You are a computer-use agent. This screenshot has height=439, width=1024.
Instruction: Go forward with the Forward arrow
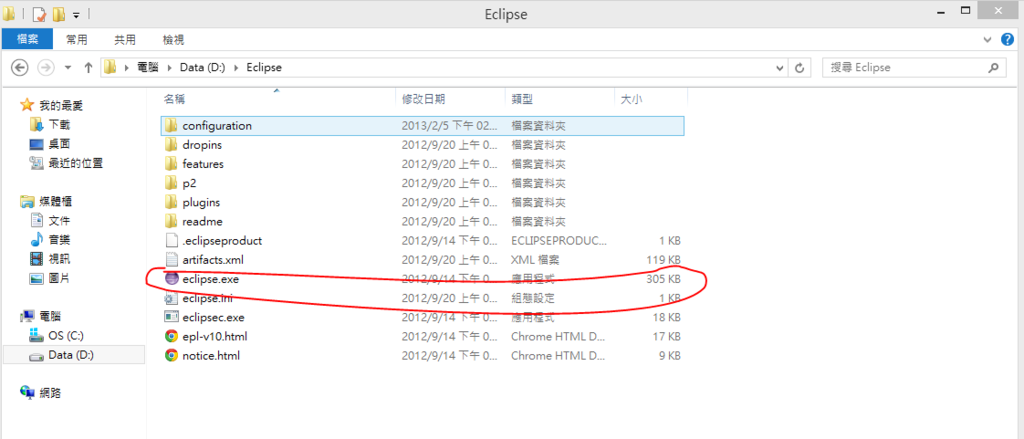[46, 67]
